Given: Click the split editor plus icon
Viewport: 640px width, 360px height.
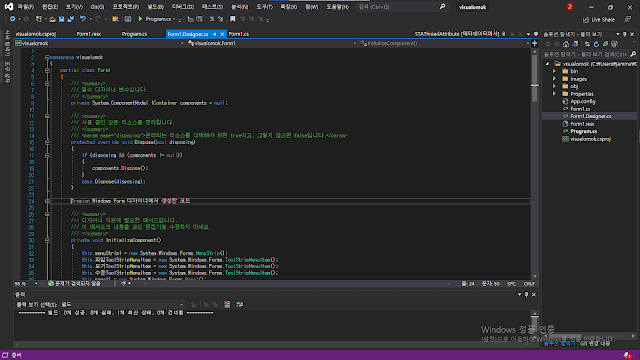Looking at the screenshot, I should (535, 43).
